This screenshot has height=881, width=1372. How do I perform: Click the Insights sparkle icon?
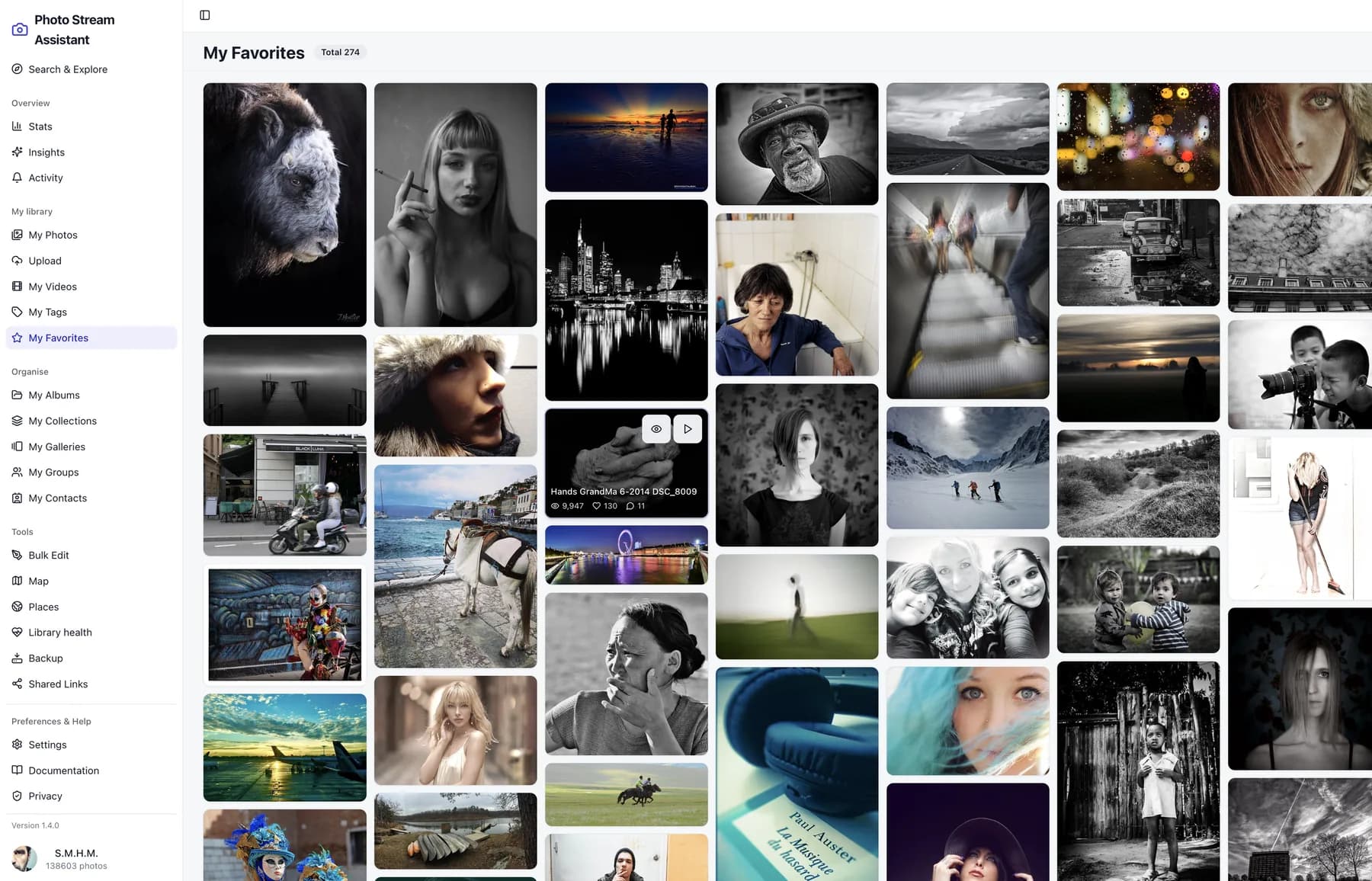tap(17, 152)
